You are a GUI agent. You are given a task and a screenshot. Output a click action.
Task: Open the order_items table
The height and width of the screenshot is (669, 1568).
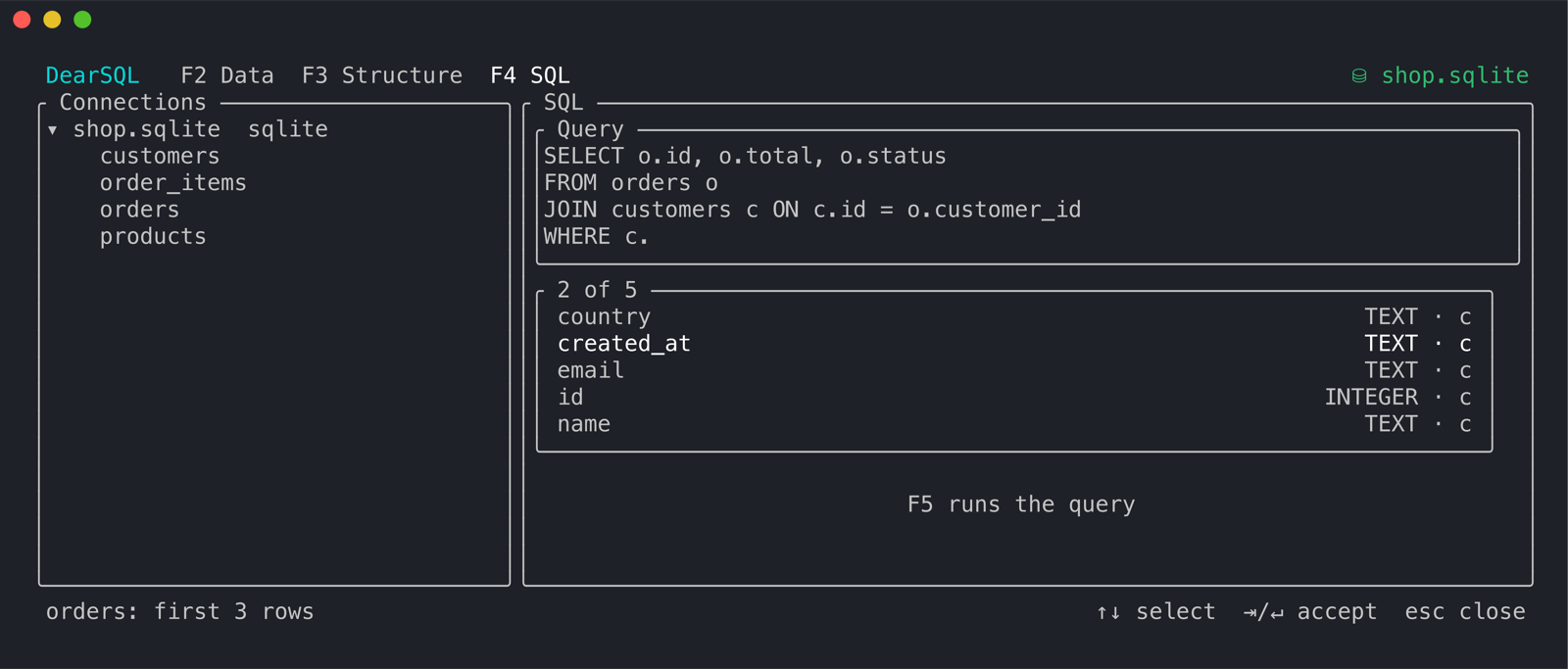point(173,182)
